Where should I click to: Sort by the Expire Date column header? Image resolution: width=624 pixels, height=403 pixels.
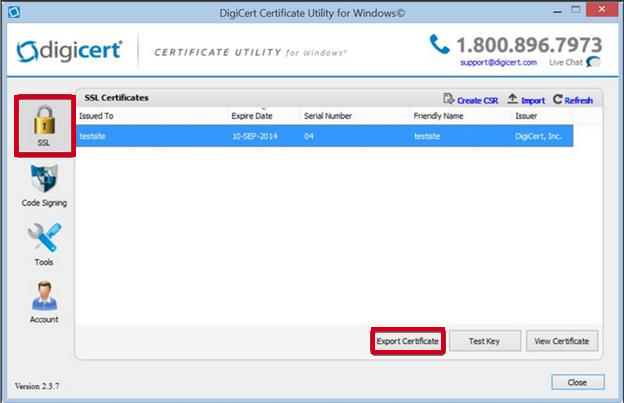263,116
